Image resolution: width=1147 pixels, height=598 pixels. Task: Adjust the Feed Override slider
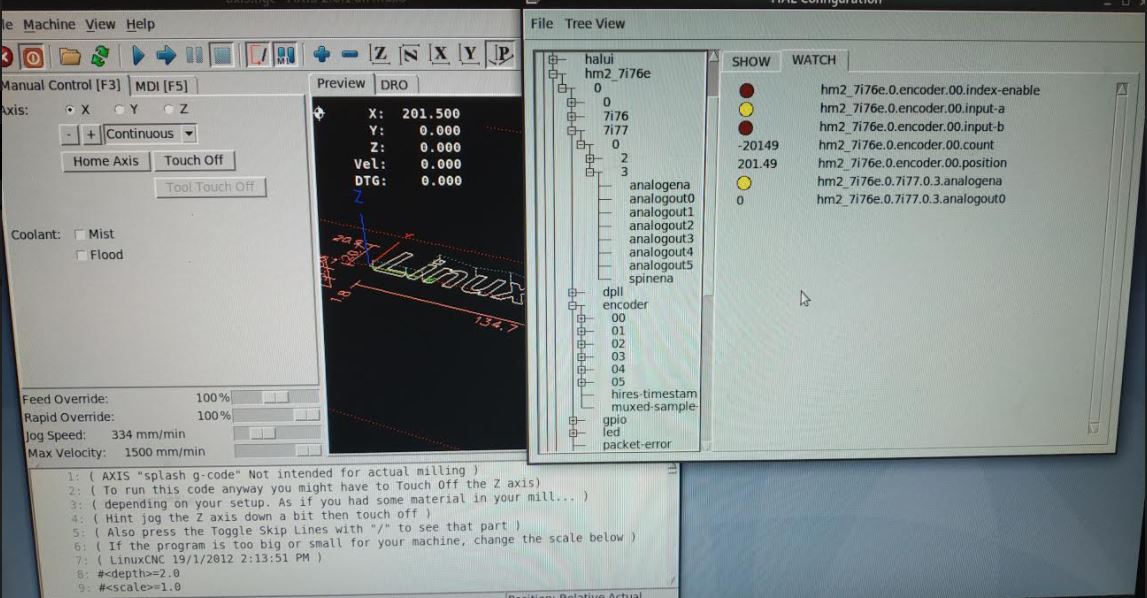tap(275, 397)
